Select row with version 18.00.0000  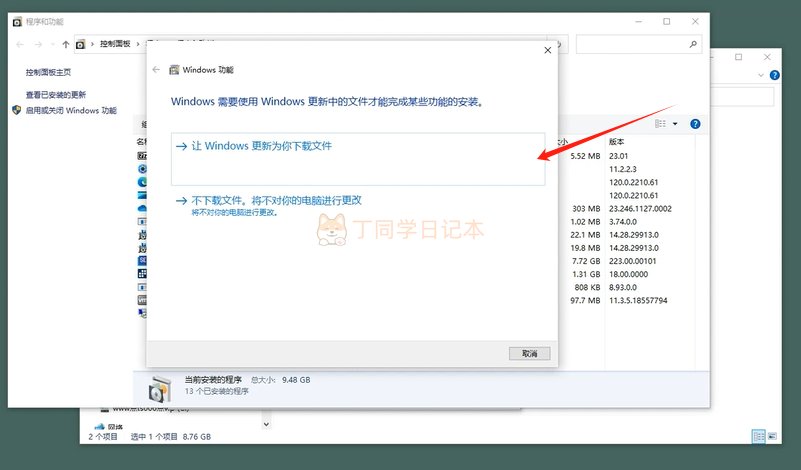(628, 274)
